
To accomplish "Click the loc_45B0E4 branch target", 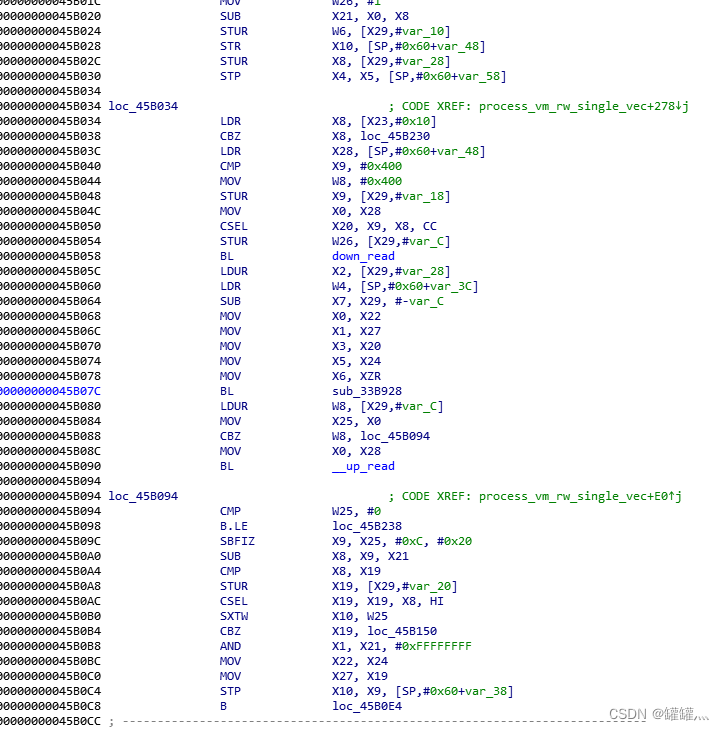I will (367, 706).
